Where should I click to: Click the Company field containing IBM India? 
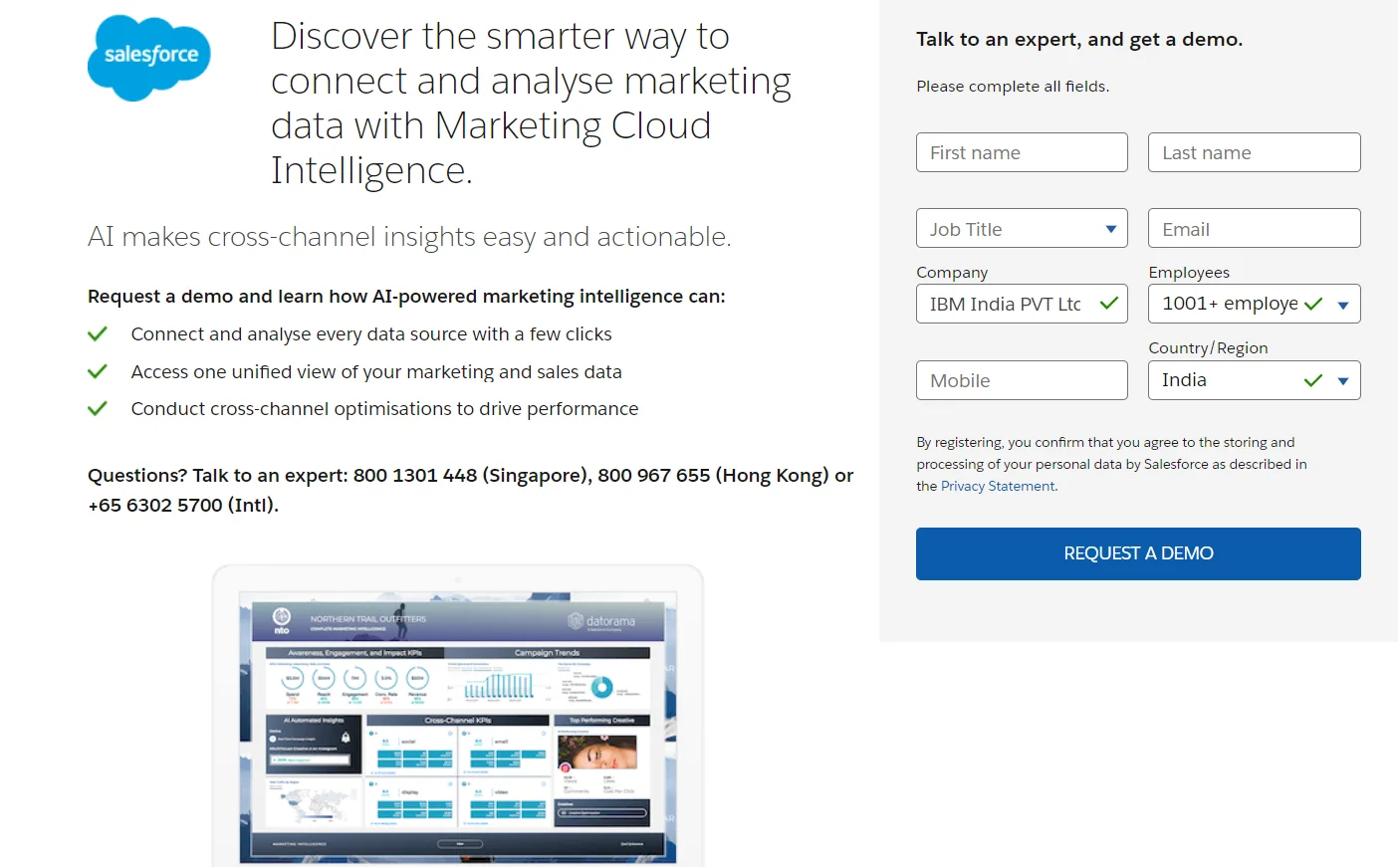click(x=1022, y=304)
